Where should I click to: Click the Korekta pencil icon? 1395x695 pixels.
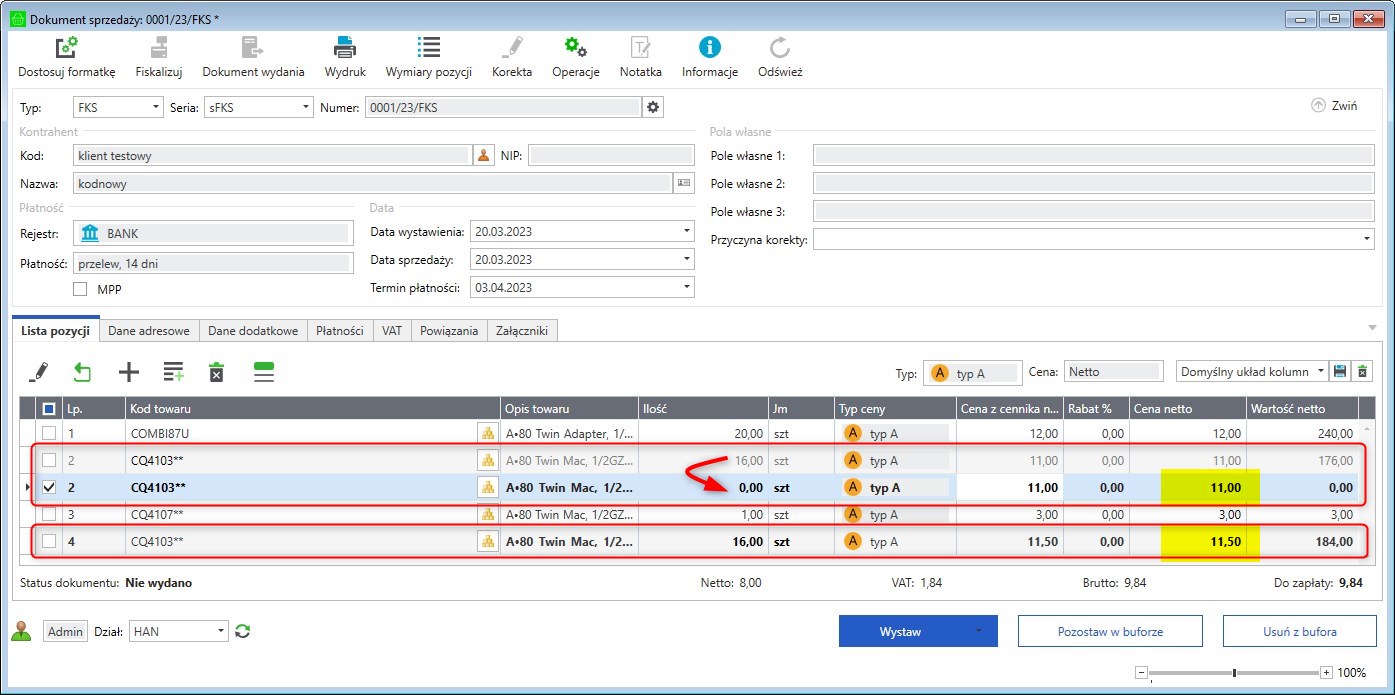[512, 47]
